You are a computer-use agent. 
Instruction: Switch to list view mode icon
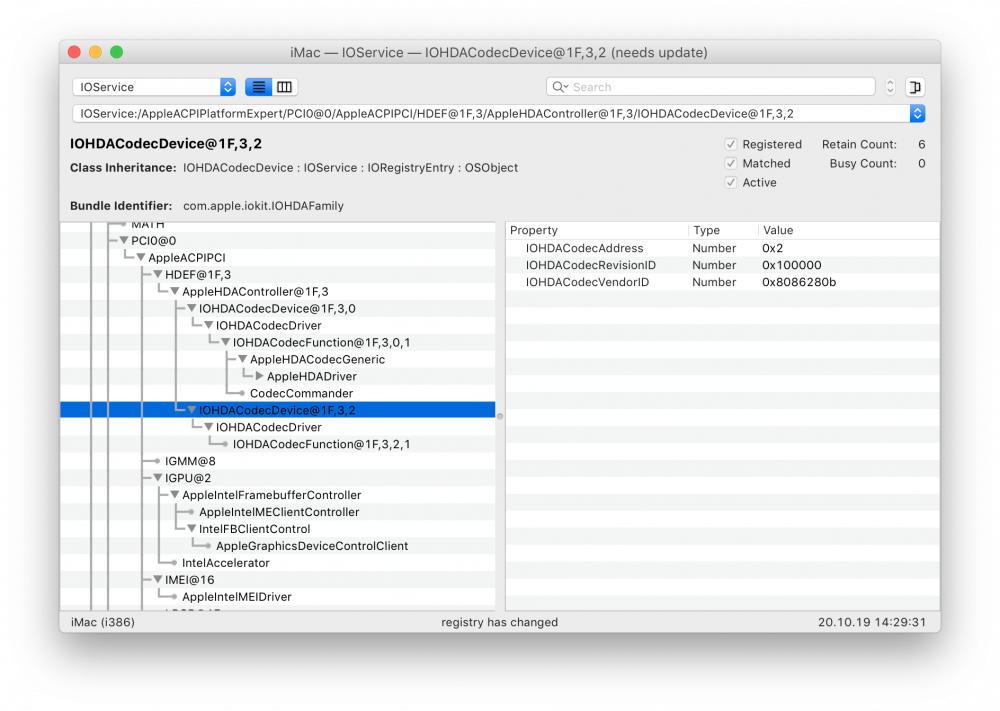pyautogui.click(x=258, y=87)
